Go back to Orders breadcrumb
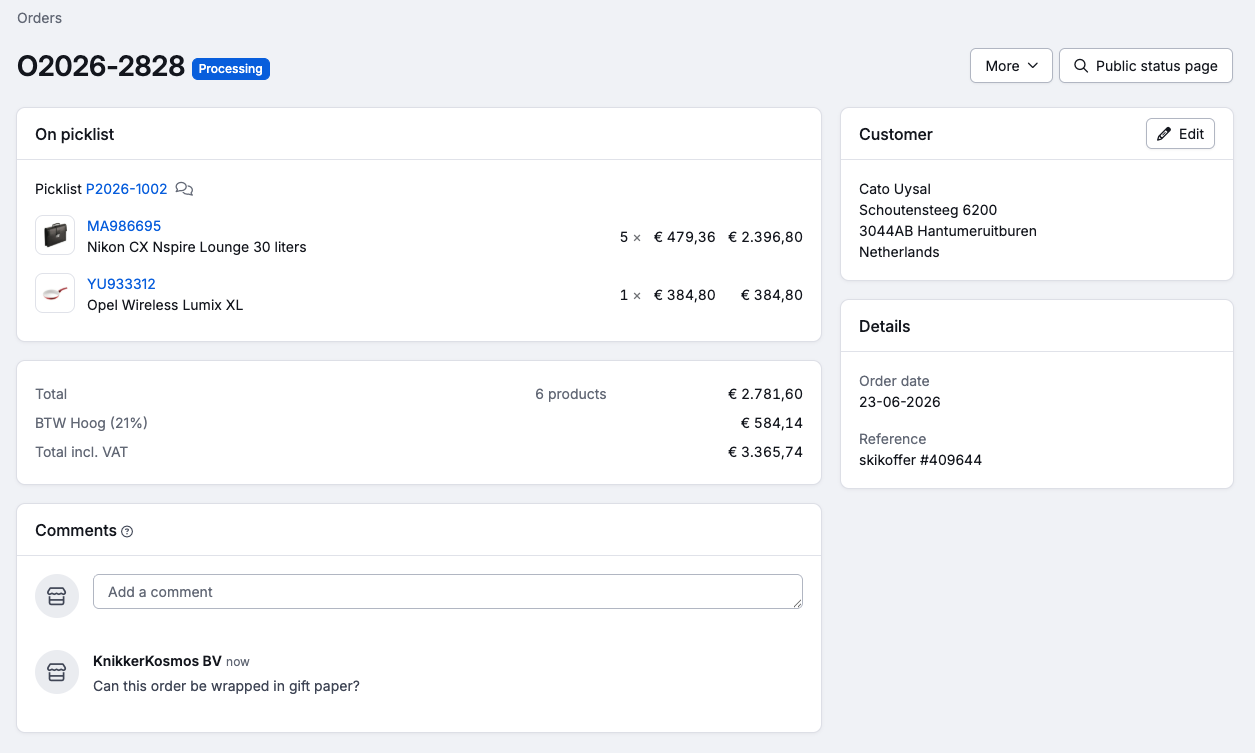The height and width of the screenshot is (753, 1255). point(39,18)
